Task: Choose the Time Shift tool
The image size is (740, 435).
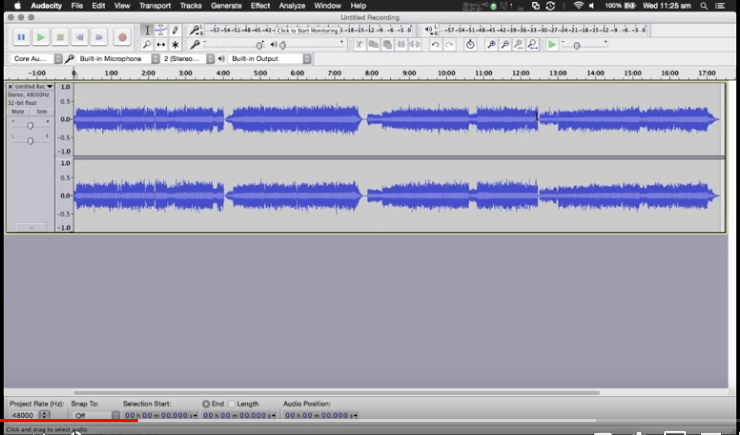Action: pos(161,45)
